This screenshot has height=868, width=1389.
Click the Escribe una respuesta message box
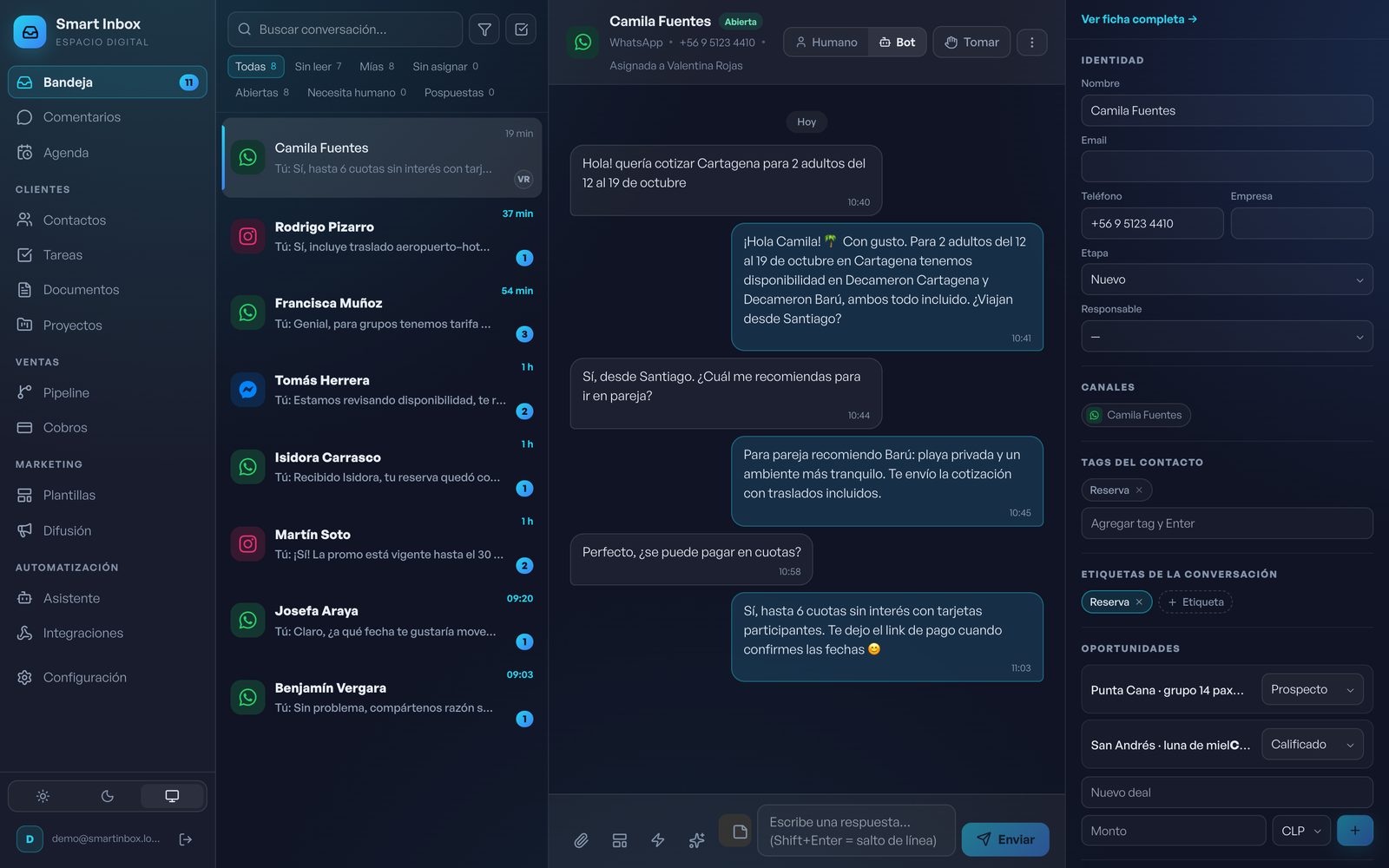(856, 831)
